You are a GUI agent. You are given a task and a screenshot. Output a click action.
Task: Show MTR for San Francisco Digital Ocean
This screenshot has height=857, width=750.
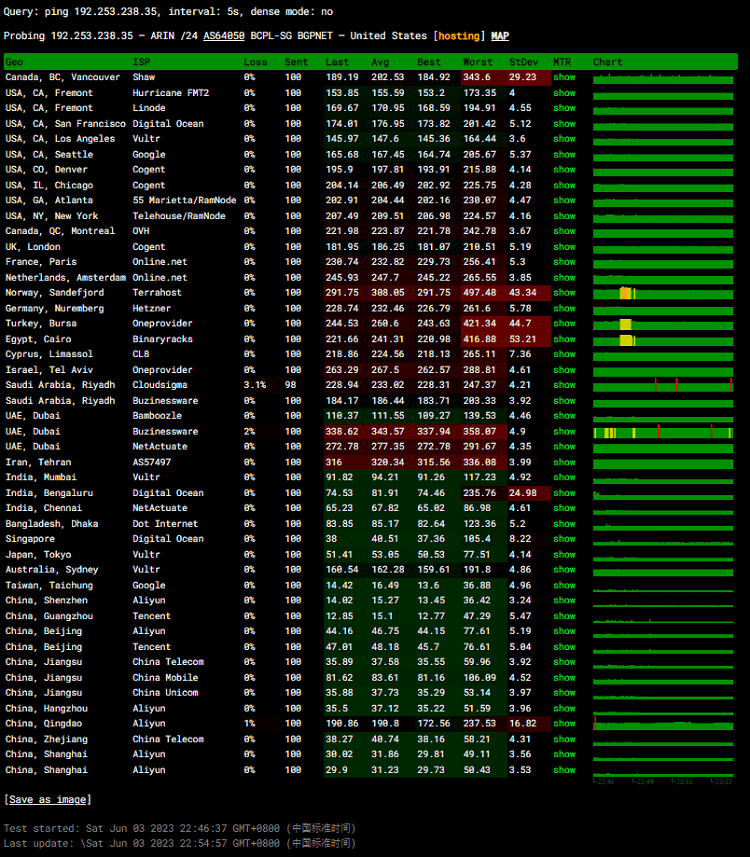(x=564, y=124)
